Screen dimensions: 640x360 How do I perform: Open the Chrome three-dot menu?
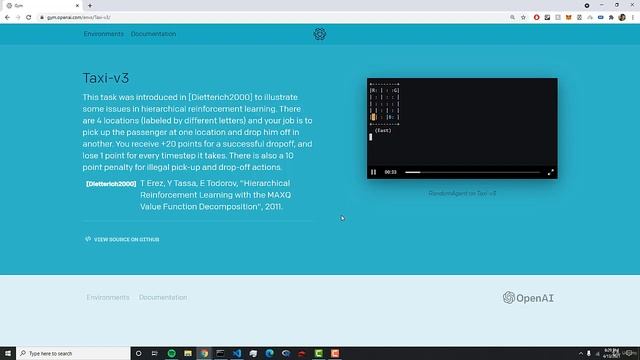pyautogui.click(x=633, y=18)
